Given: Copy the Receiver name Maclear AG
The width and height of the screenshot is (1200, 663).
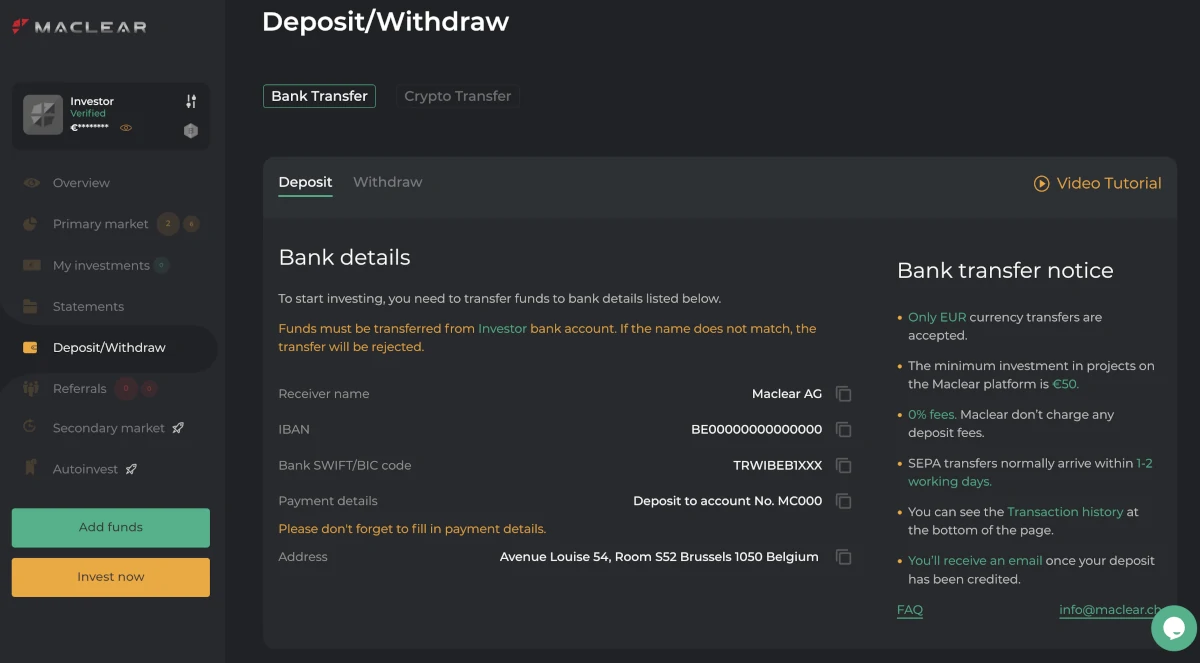Looking at the screenshot, I should pos(843,394).
